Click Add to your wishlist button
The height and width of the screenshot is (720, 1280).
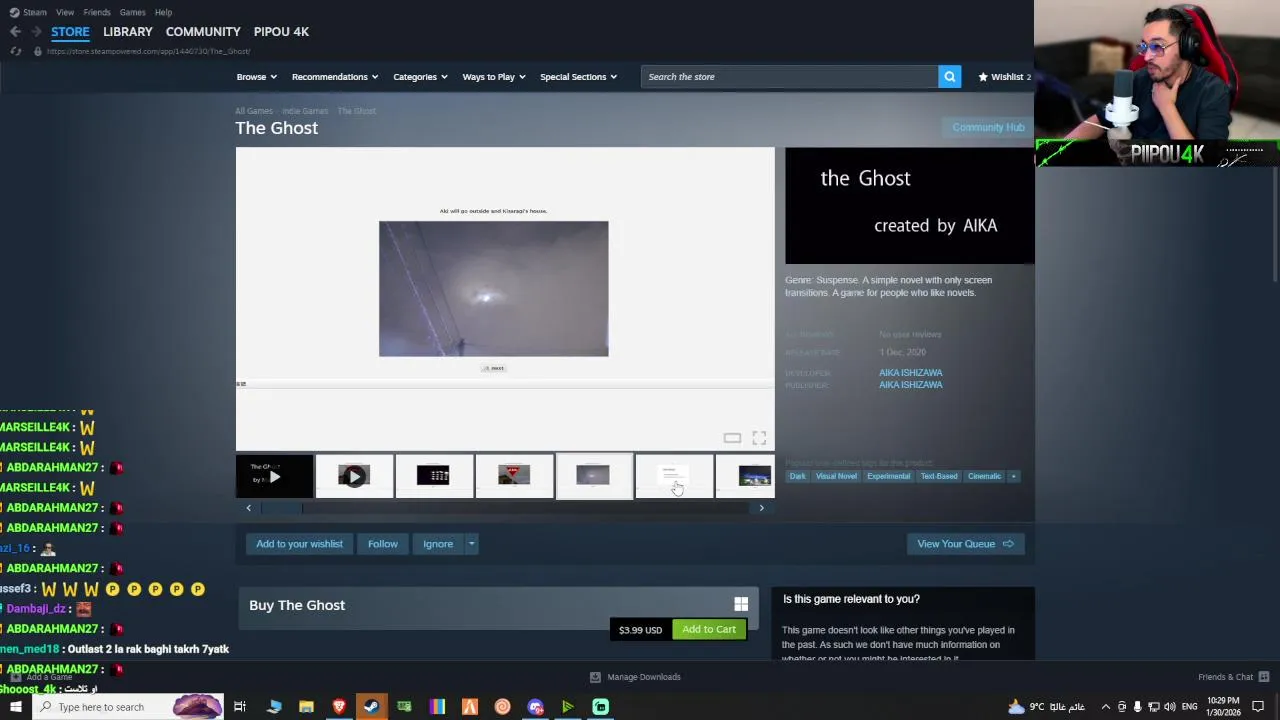(299, 544)
